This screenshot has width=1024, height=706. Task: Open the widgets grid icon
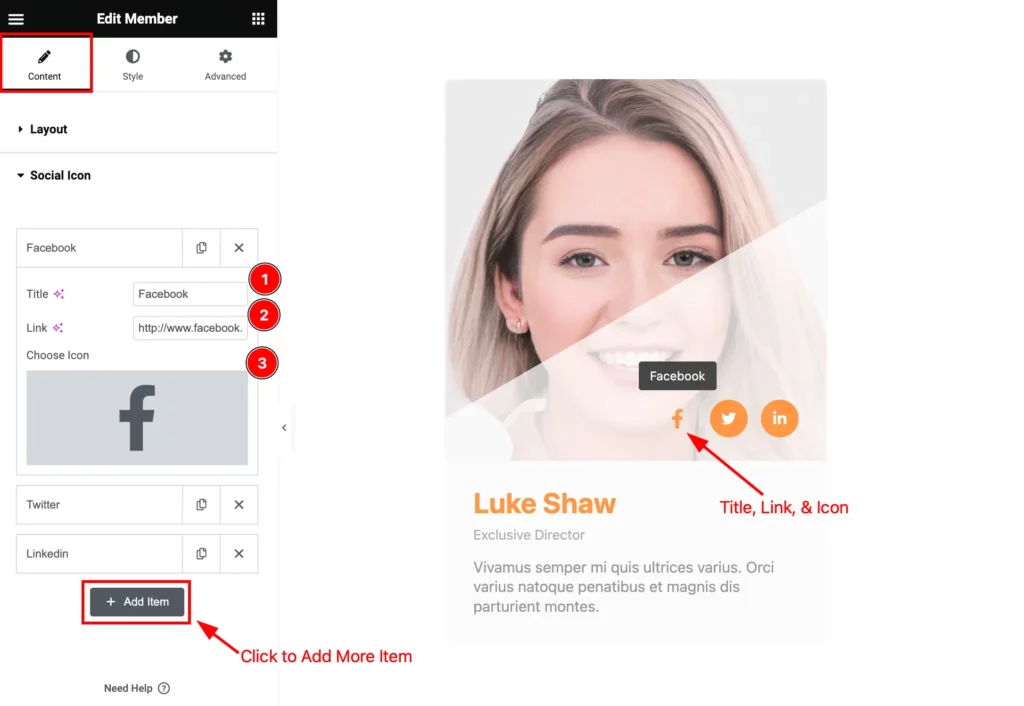[258, 19]
